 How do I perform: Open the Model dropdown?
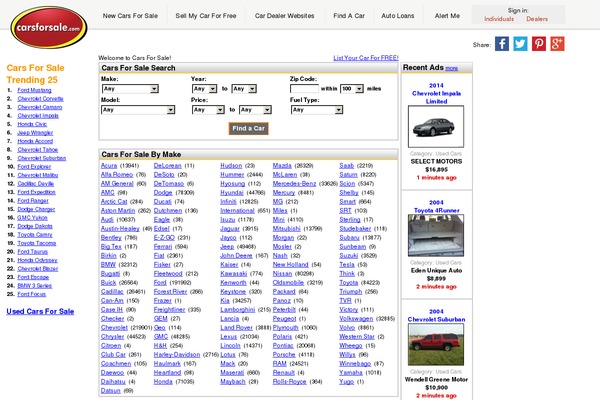138,110
